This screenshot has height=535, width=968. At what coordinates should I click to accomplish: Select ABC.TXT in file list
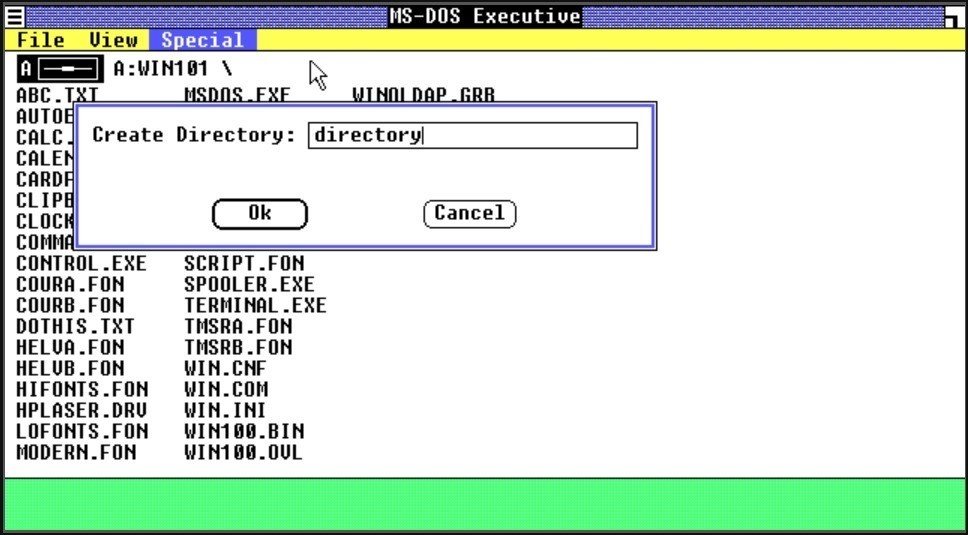(57, 96)
